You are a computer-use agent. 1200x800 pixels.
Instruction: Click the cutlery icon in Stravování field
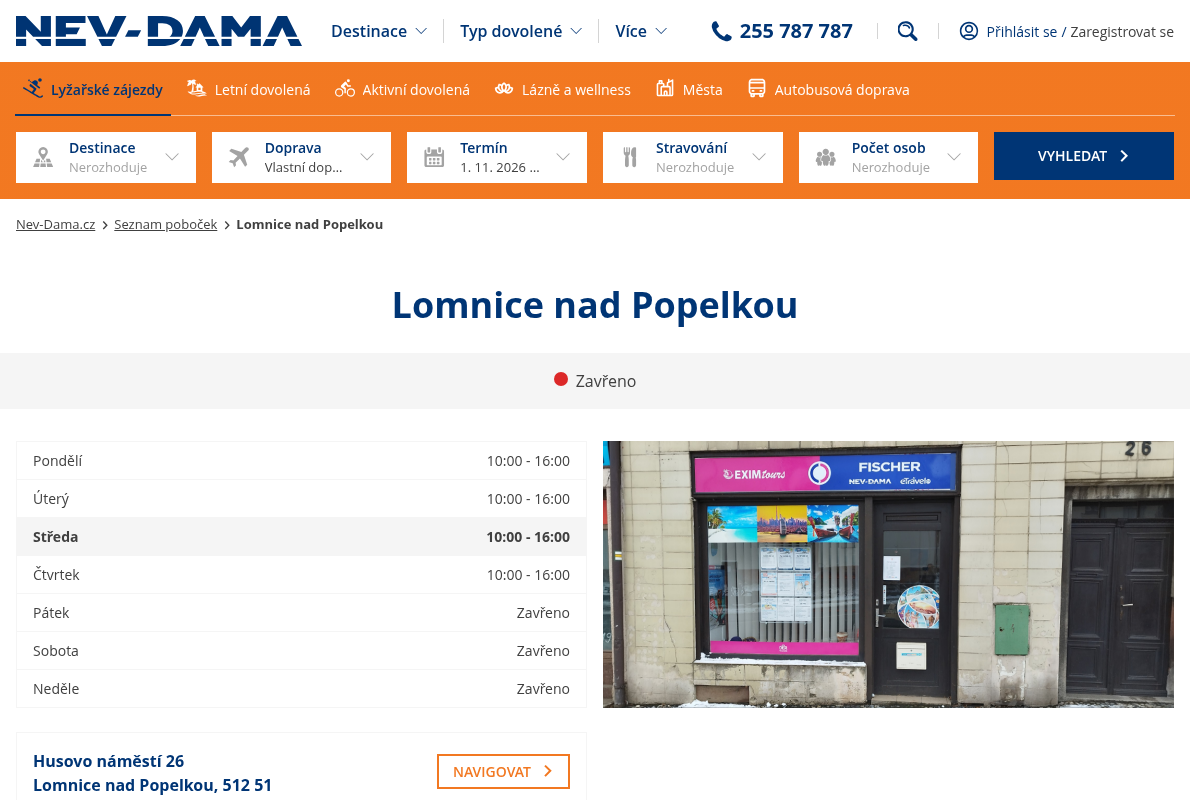(x=630, y=157)
